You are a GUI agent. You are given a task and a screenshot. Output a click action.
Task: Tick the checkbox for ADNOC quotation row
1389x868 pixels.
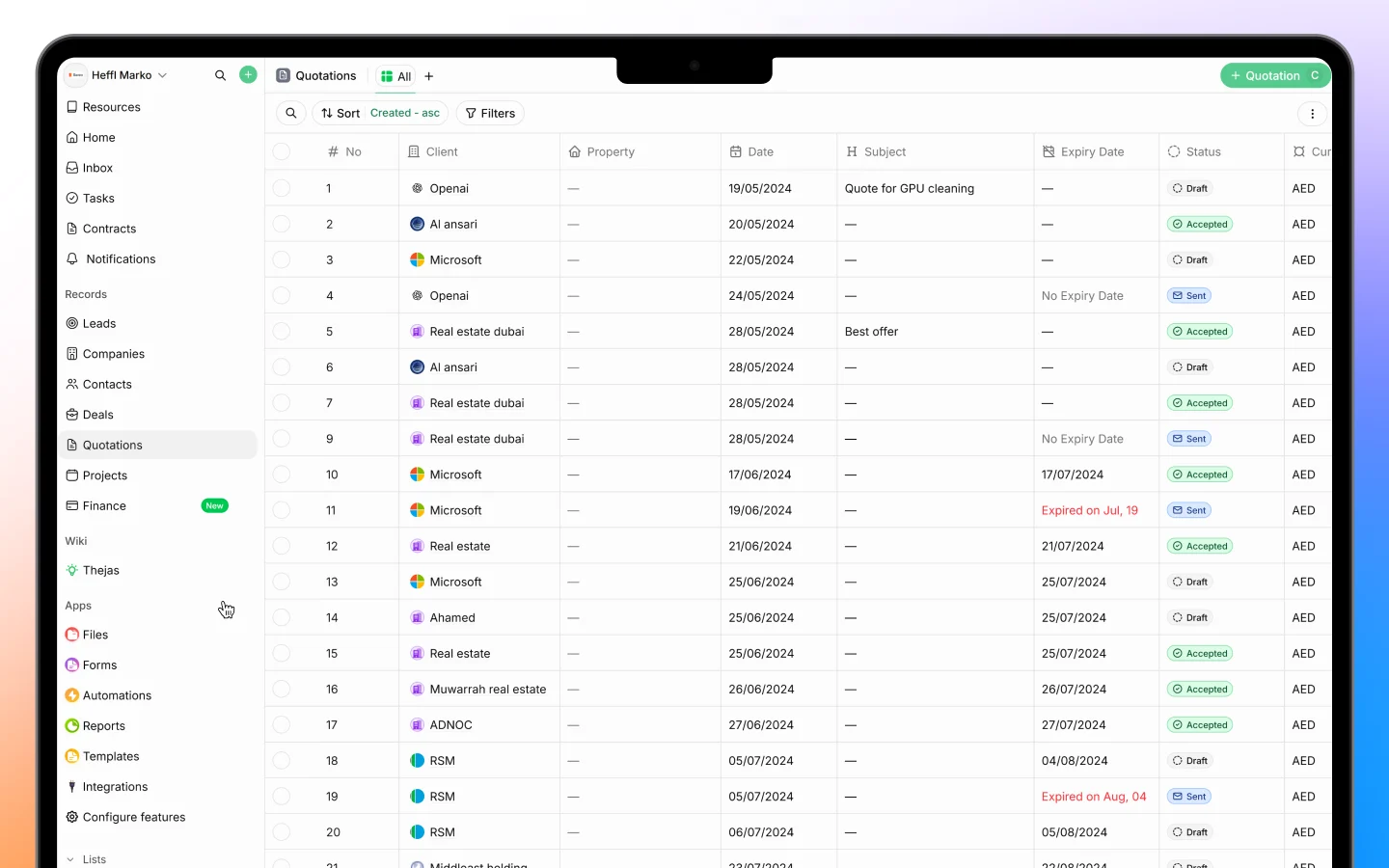282,724
